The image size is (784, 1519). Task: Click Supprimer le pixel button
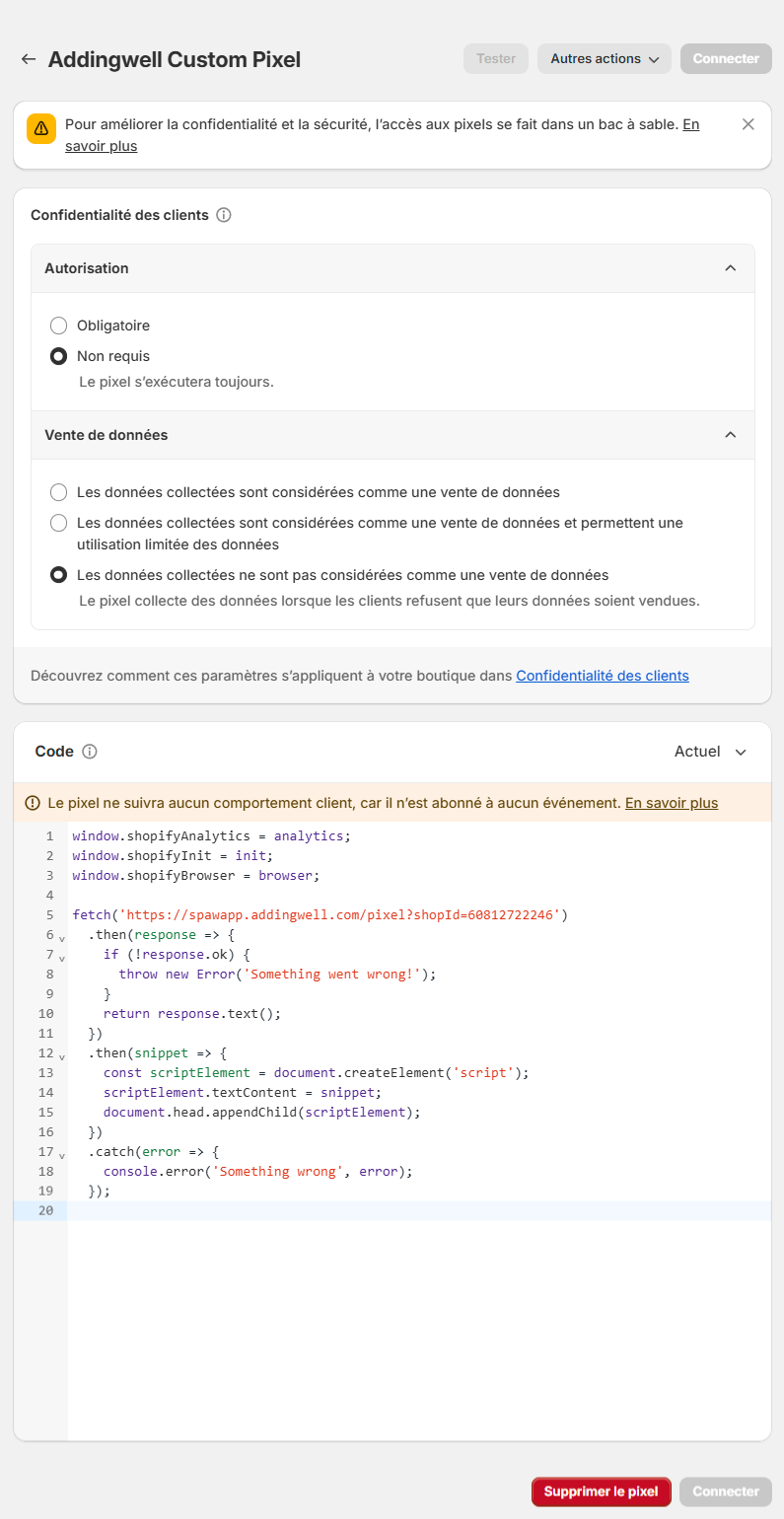pos(602,1491)
